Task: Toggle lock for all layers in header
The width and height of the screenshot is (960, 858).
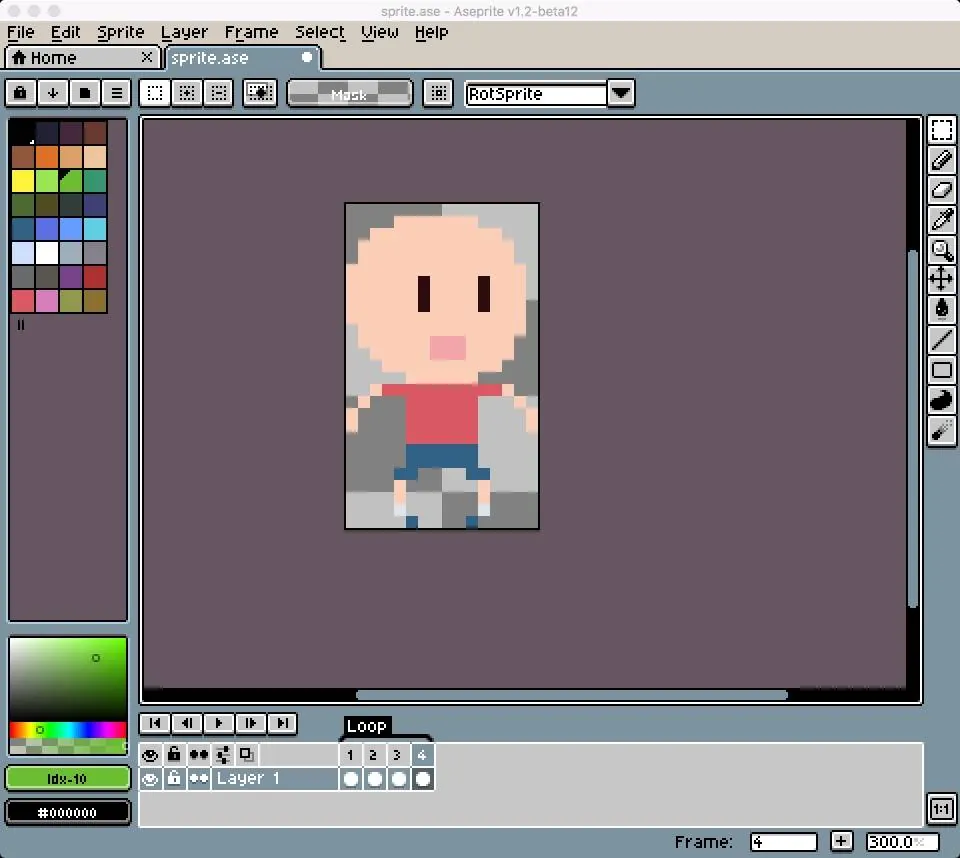Action: (x=174, y=755)
